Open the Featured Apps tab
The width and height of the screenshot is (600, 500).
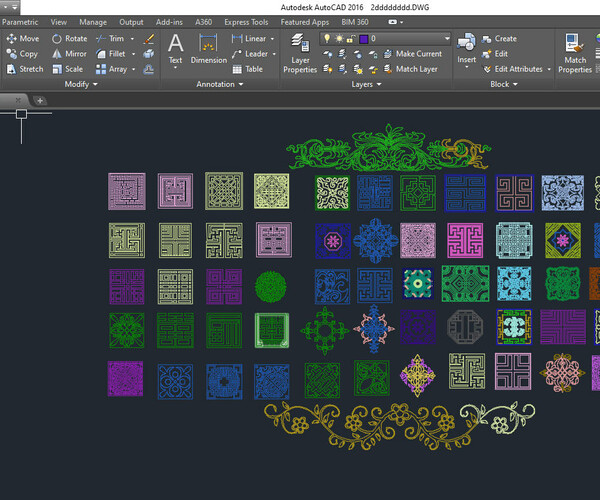click(305, 22)
